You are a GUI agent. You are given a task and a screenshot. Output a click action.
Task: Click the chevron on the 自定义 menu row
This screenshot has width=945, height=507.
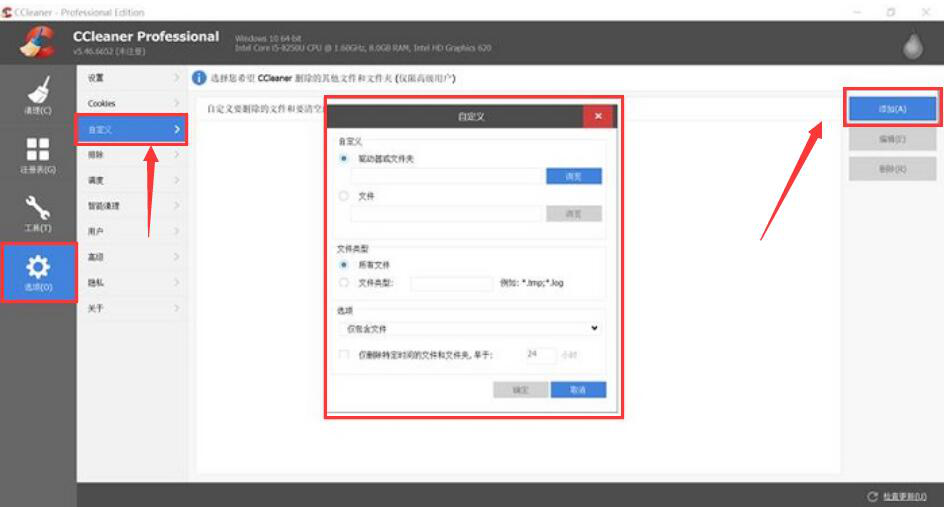tap(177, 129)
